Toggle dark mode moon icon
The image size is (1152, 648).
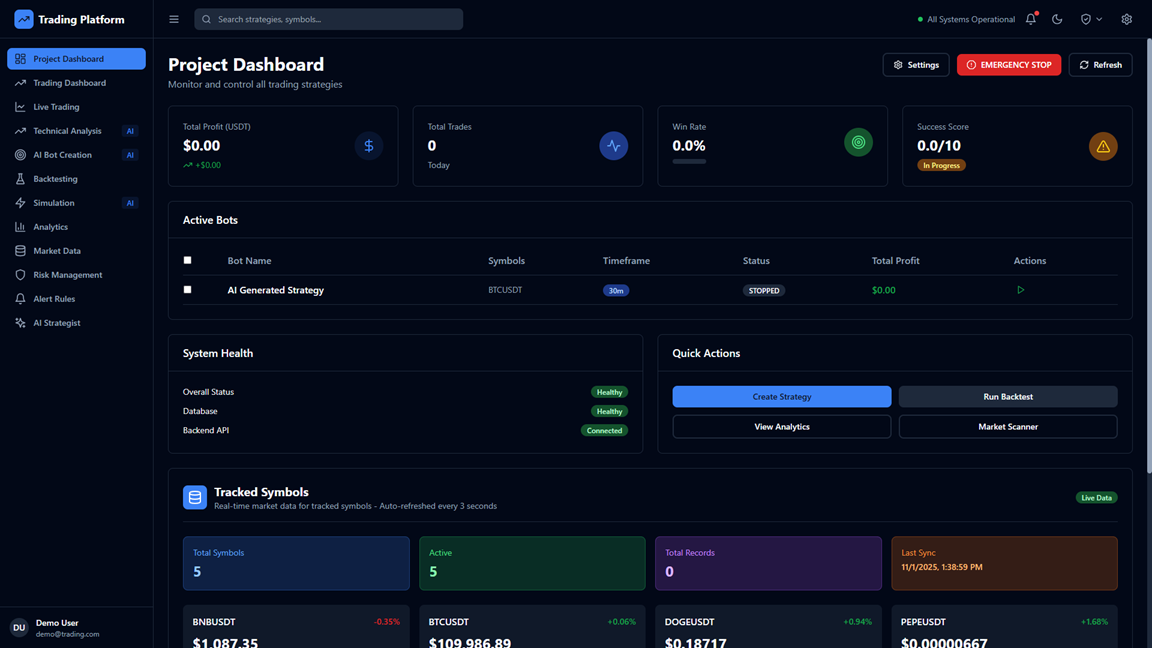(1057, 19)
